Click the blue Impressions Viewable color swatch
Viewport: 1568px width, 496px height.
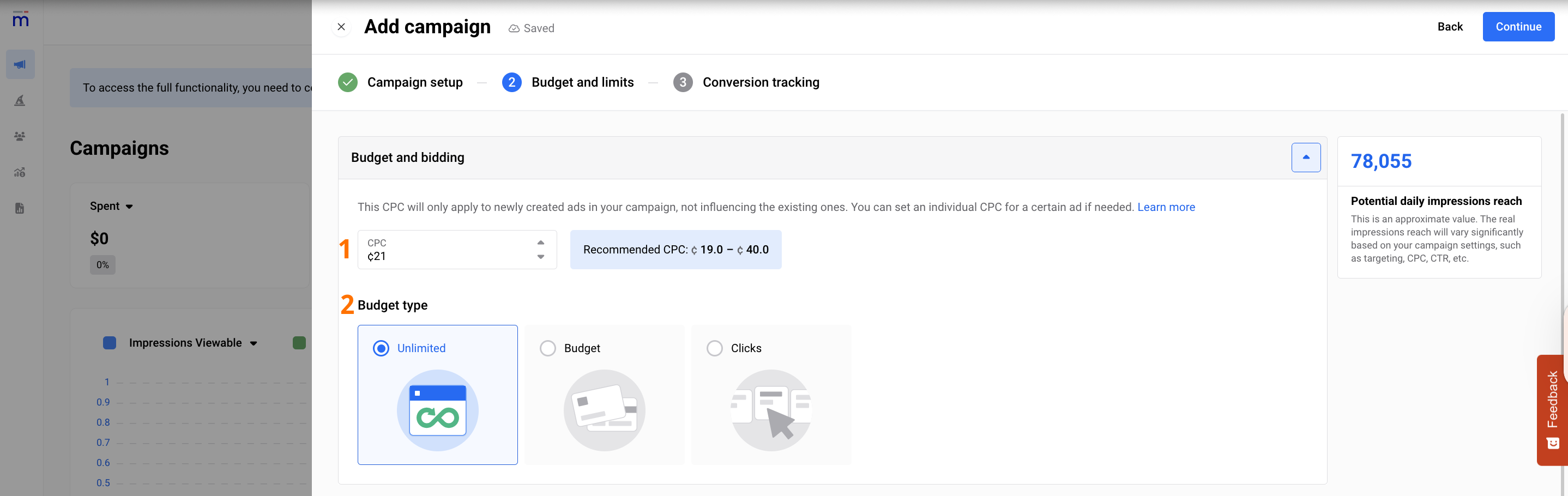pyautogui.click(x=110, y=343)
